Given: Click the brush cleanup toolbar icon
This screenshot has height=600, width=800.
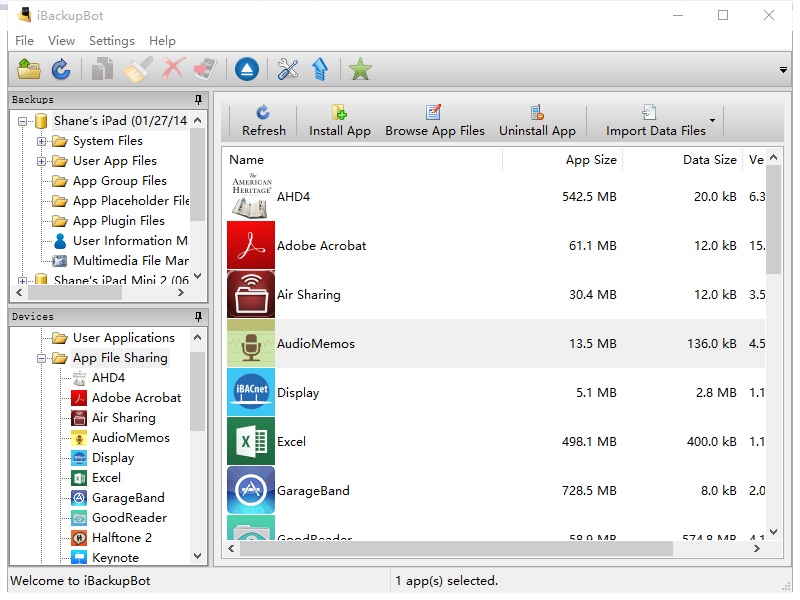Looking at the screenshot, I should pyautogui.click(x=138, y=69).
